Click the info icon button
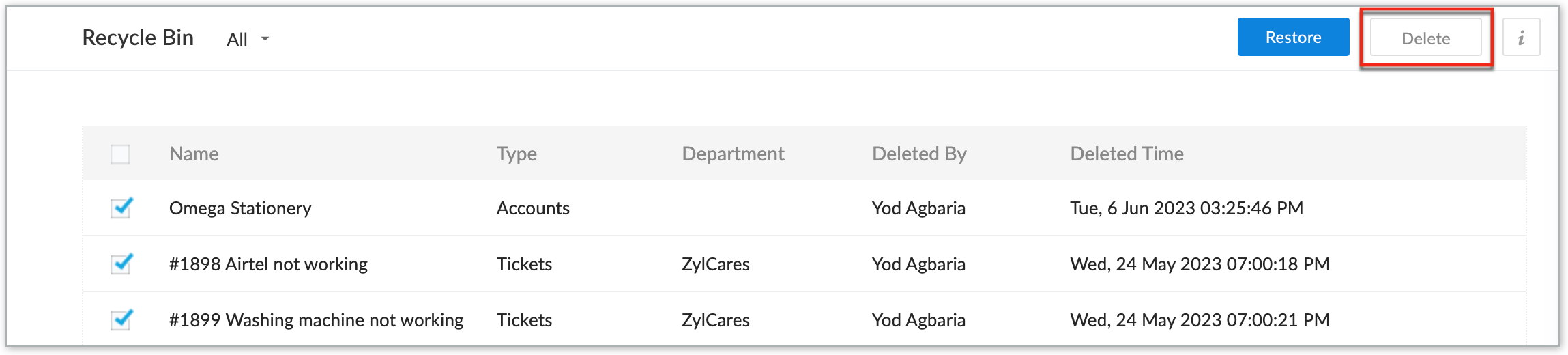This screenshot has width=1568, height=355. (1521, 38)
